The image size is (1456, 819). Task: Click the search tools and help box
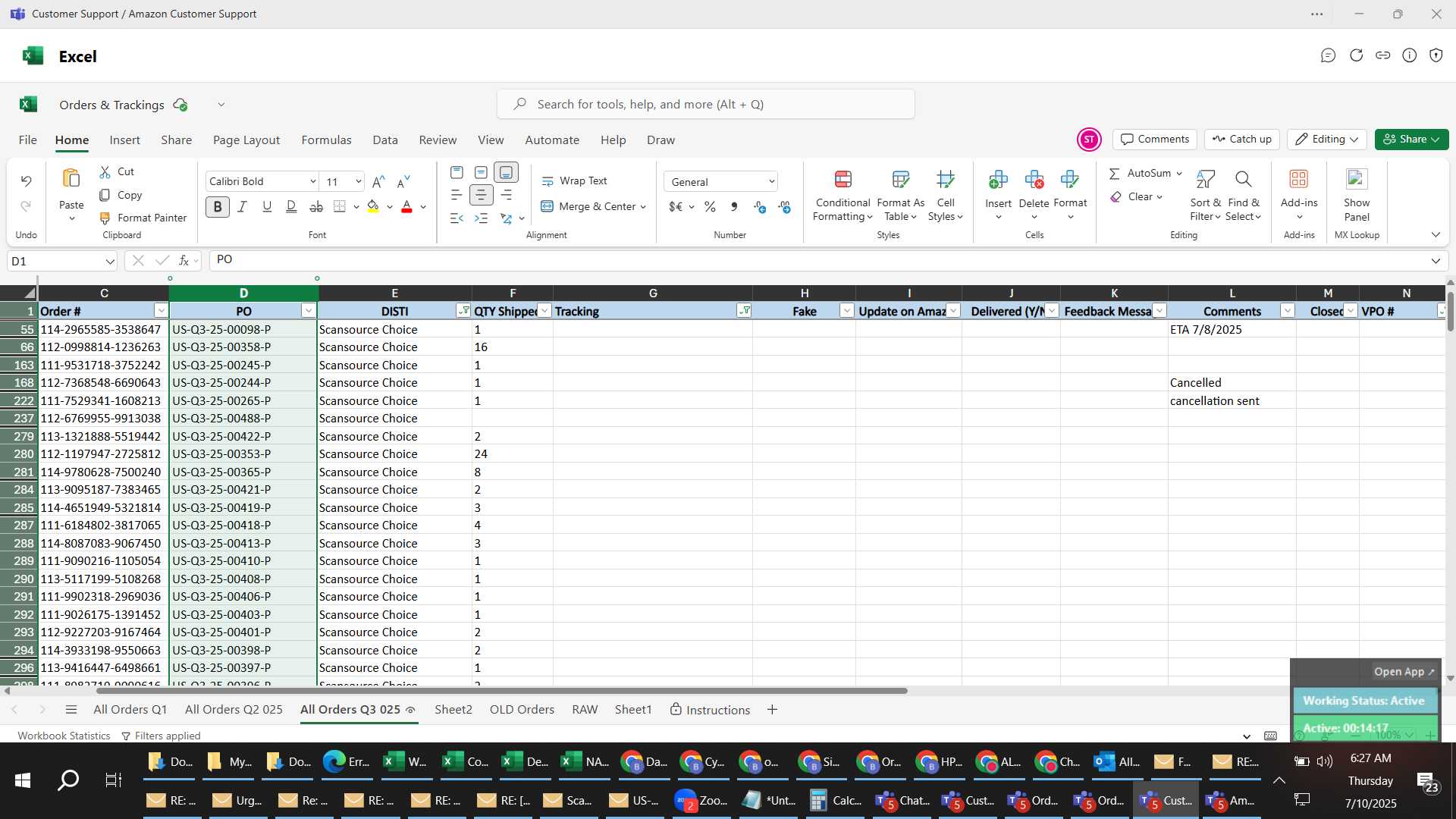[x=706, y=105]
